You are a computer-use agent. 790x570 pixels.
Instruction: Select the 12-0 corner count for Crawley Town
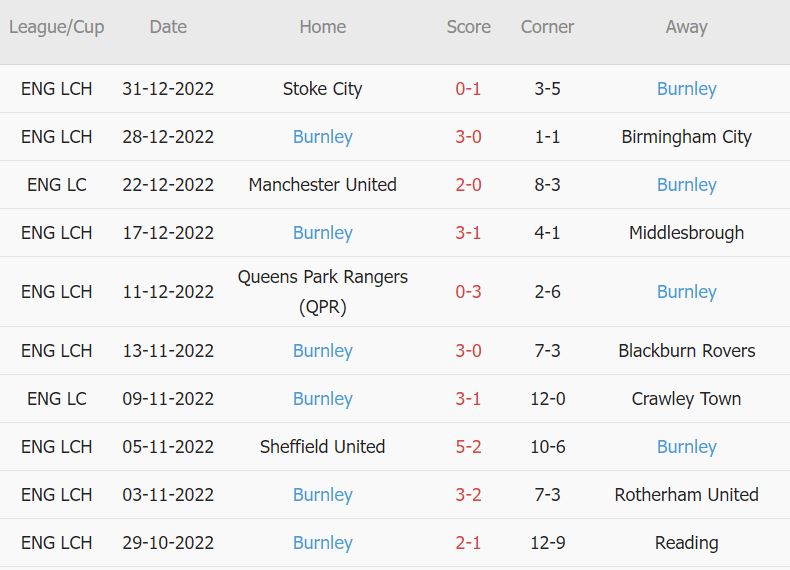(x=547, y=399)
